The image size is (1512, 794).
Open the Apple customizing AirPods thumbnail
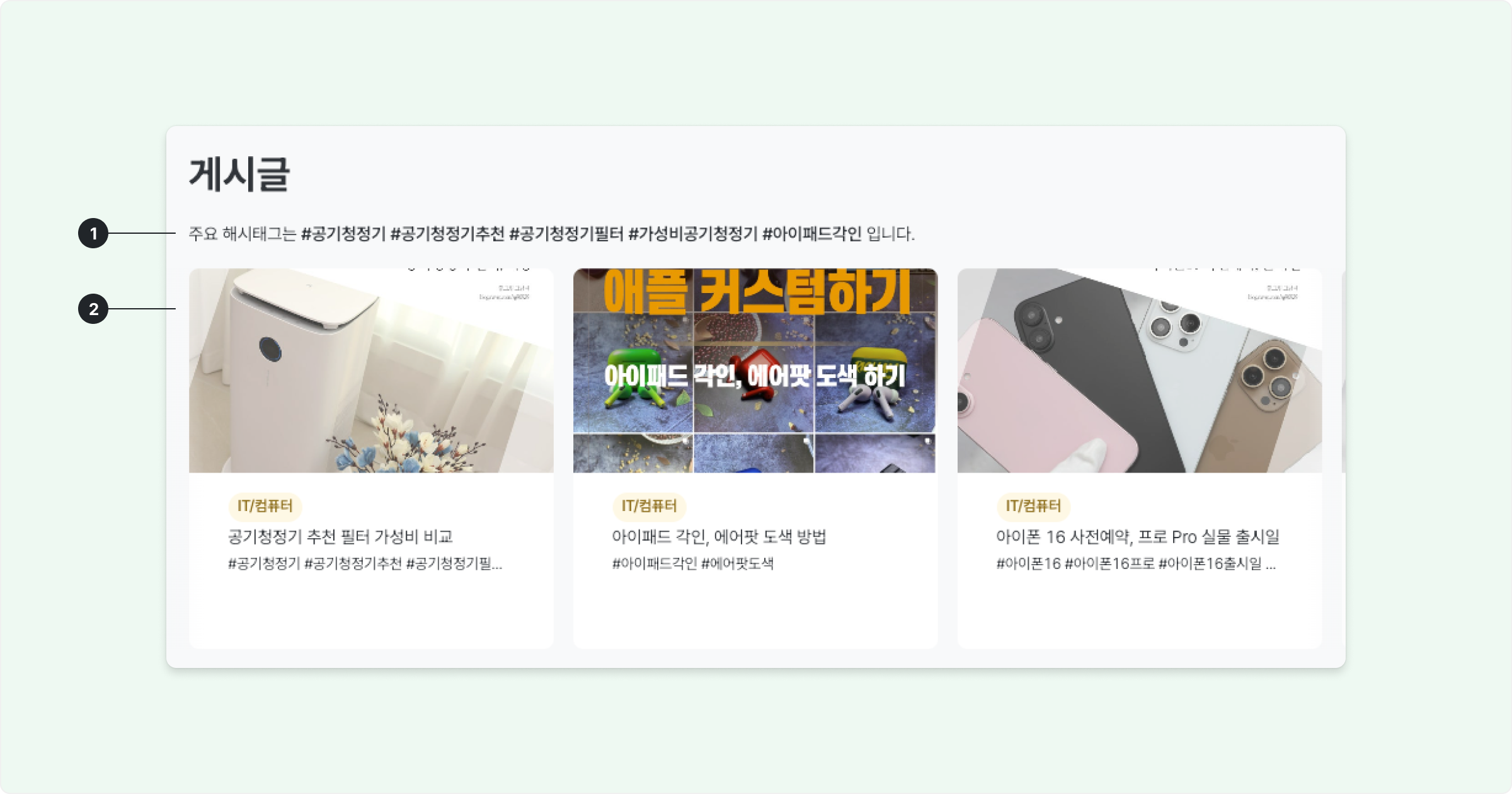click(x=755, y=371)
